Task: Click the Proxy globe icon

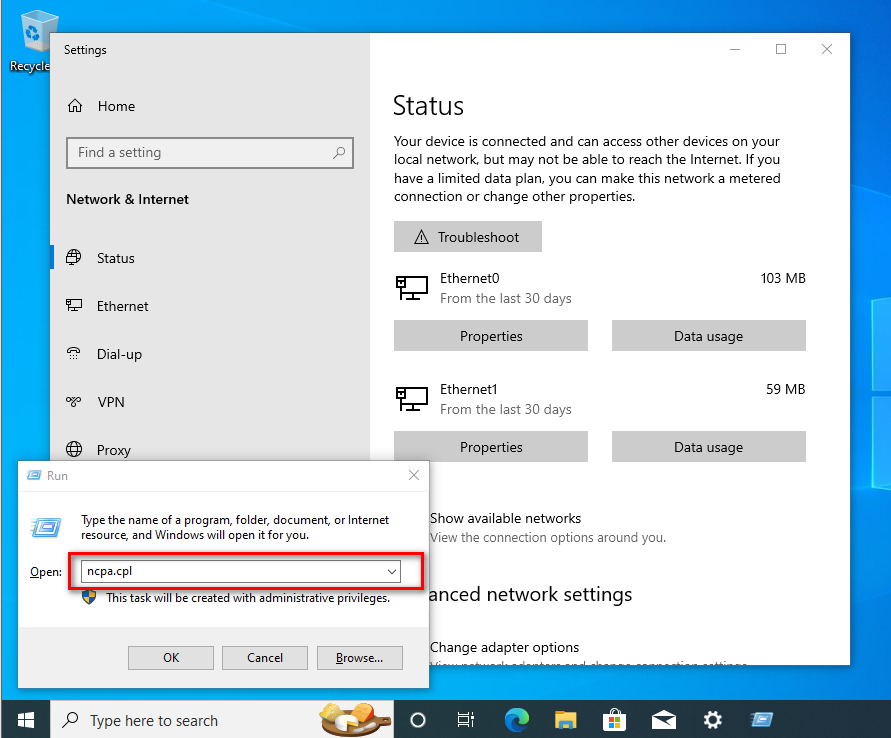Action: coord(74,450)
